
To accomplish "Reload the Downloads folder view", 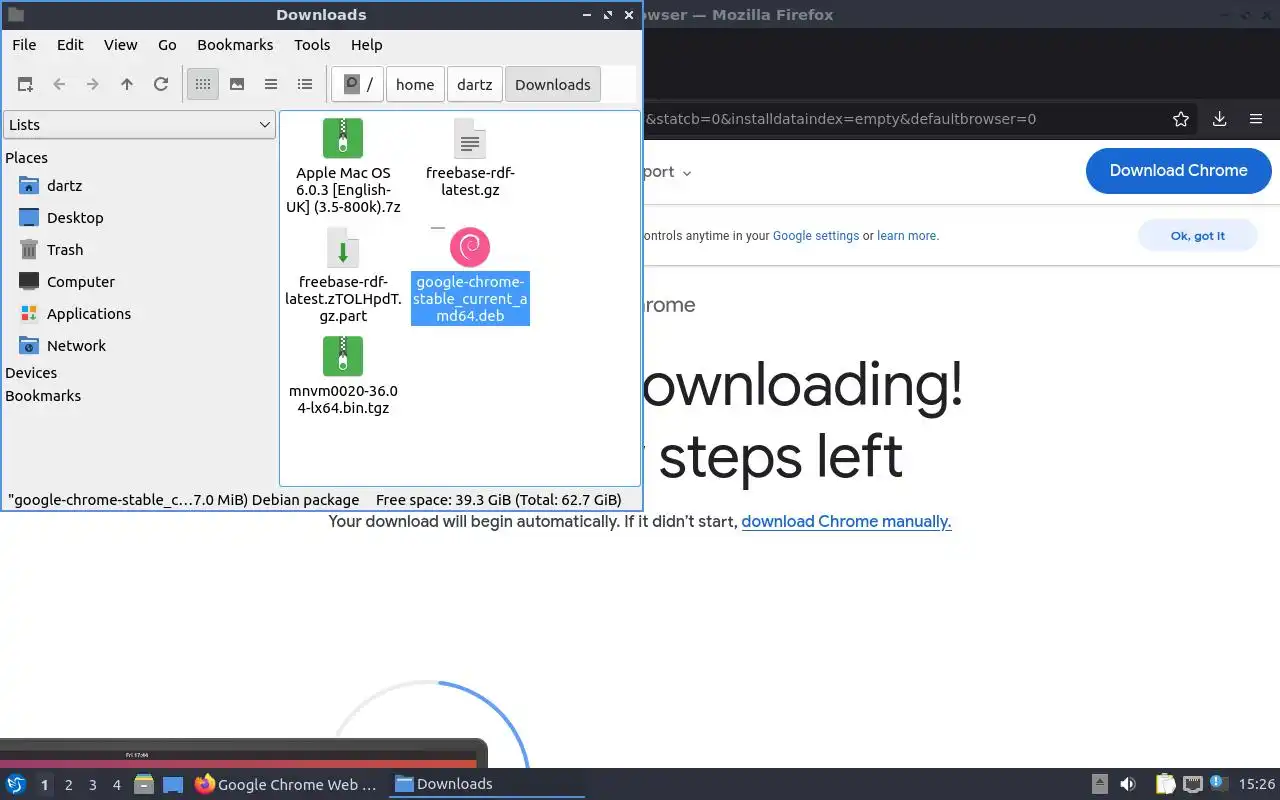I will tap(161, 84).
